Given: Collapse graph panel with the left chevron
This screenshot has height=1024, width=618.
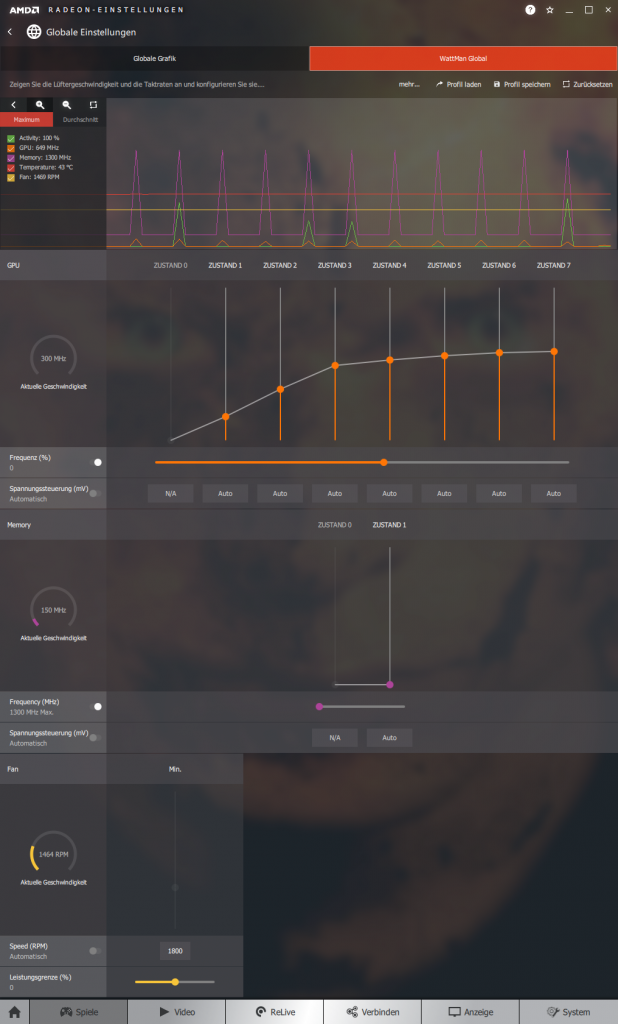Looking at the screenshot, I should pyautogui.click(x=13, y=105).
